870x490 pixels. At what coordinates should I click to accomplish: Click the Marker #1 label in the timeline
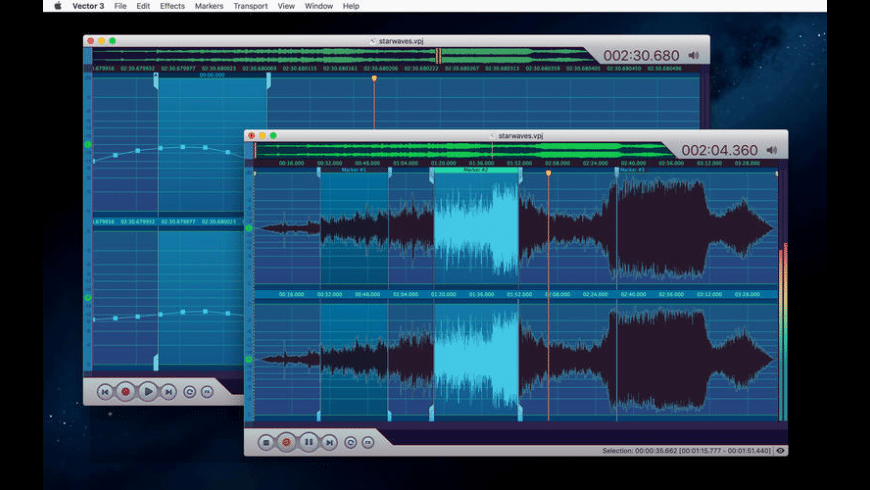[x=354, y=170]
